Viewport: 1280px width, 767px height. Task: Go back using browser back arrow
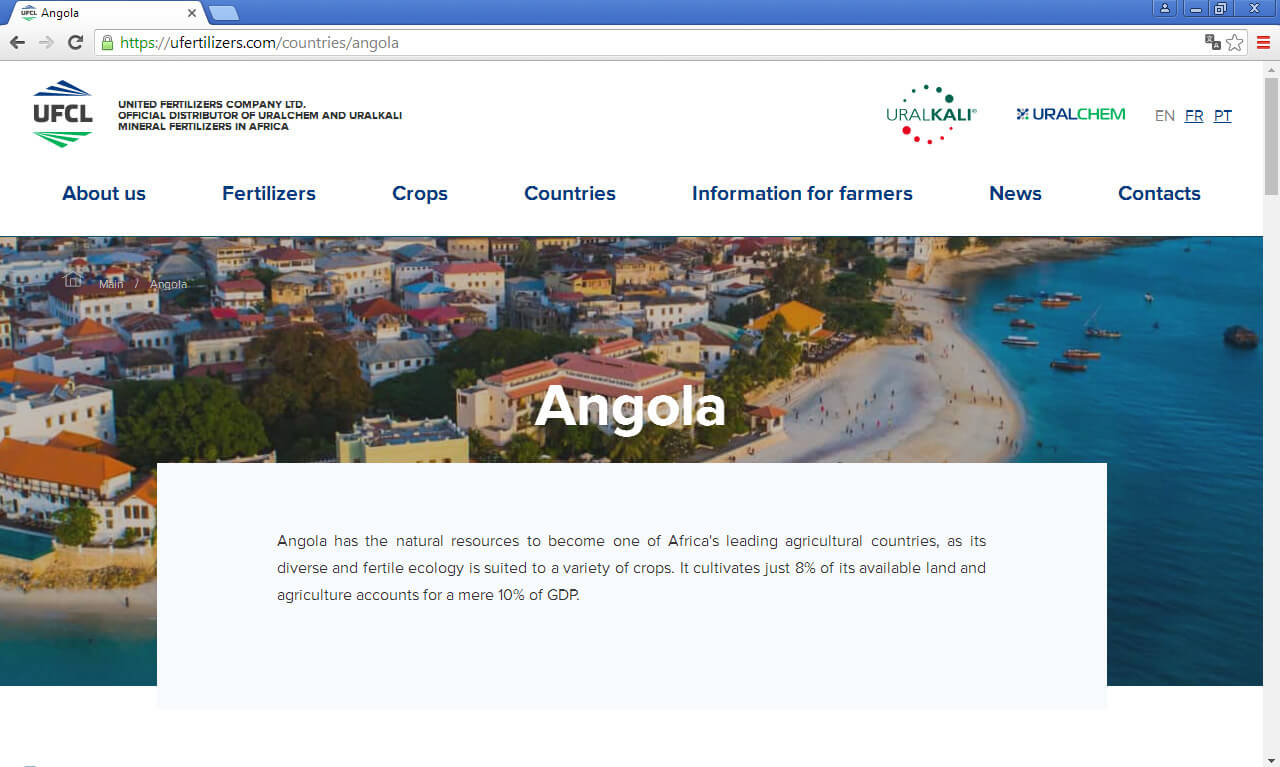click(17, 42)
